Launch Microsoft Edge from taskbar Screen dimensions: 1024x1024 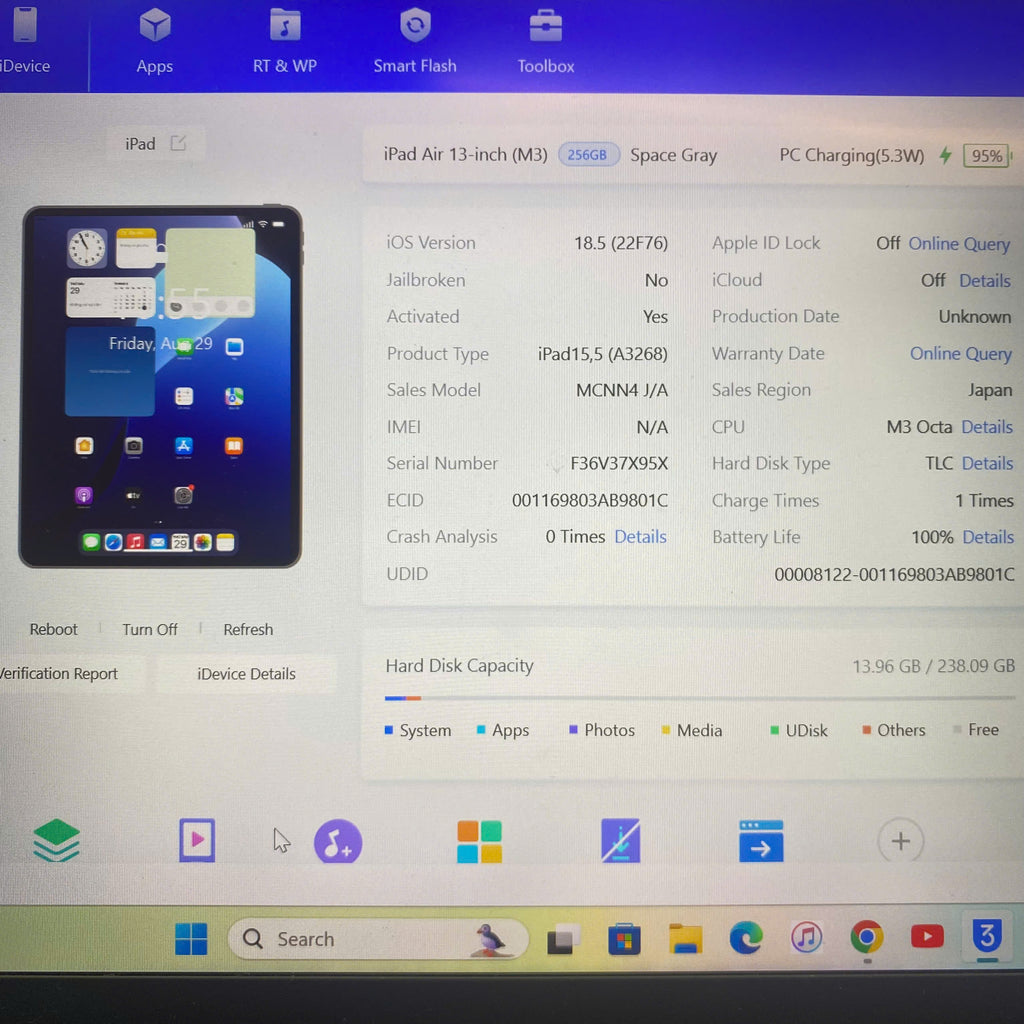pos(746,938)
